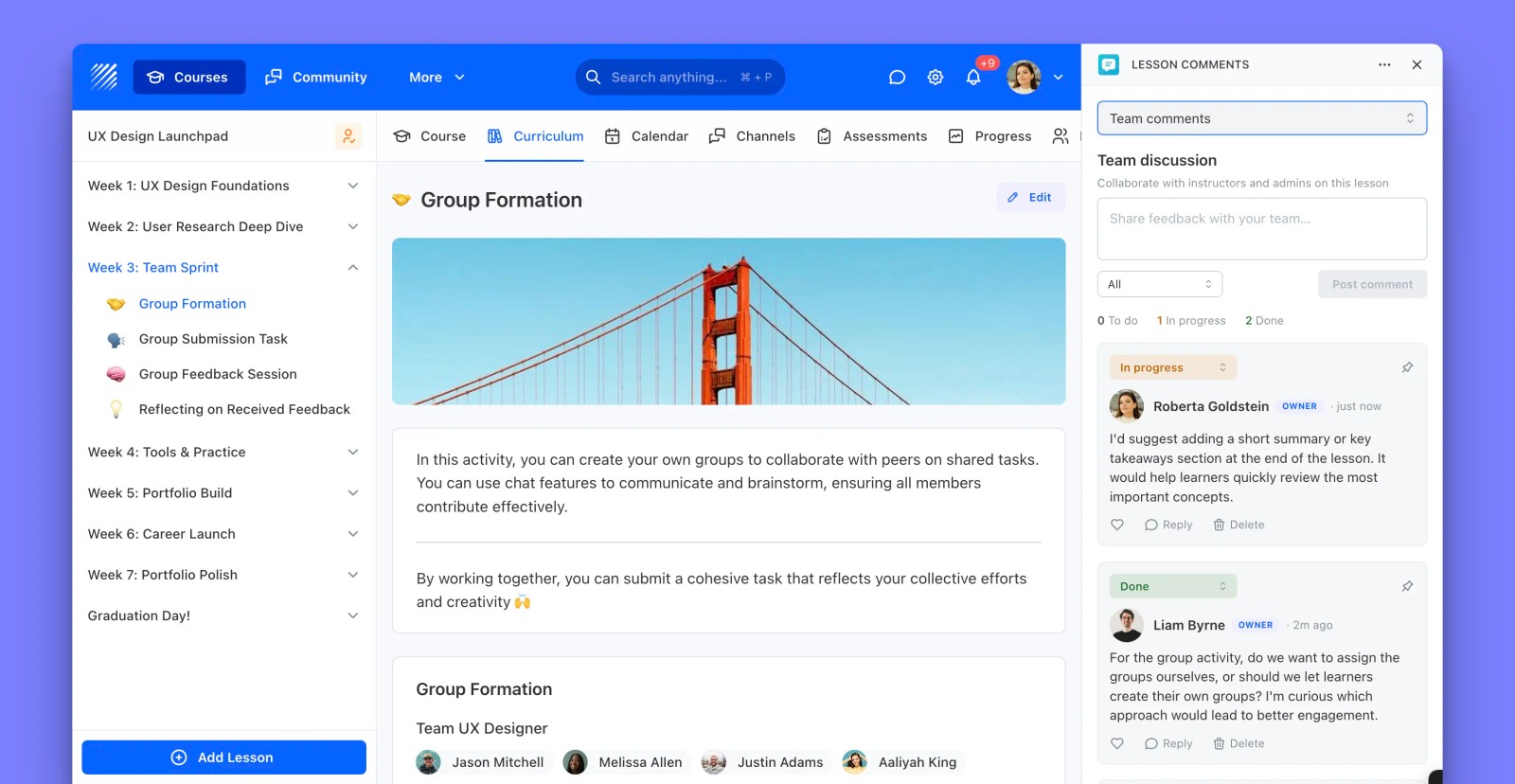This screenshot has width=1515, height=784.
Task: Delete Liam Byrne's comment
Action: pyautogui.click(x=1239, y=743)
